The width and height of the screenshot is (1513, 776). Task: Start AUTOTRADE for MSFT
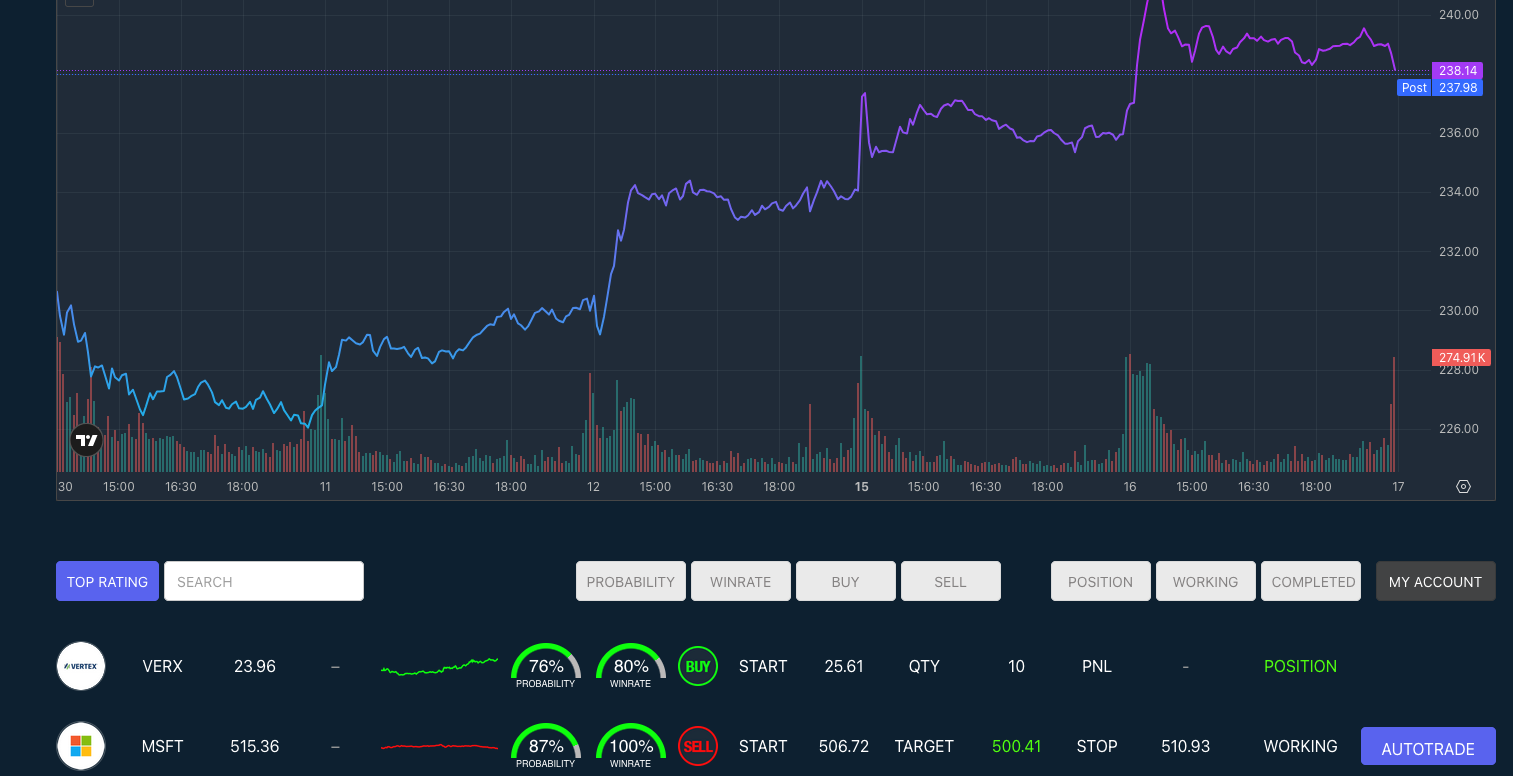point(1428,748)
